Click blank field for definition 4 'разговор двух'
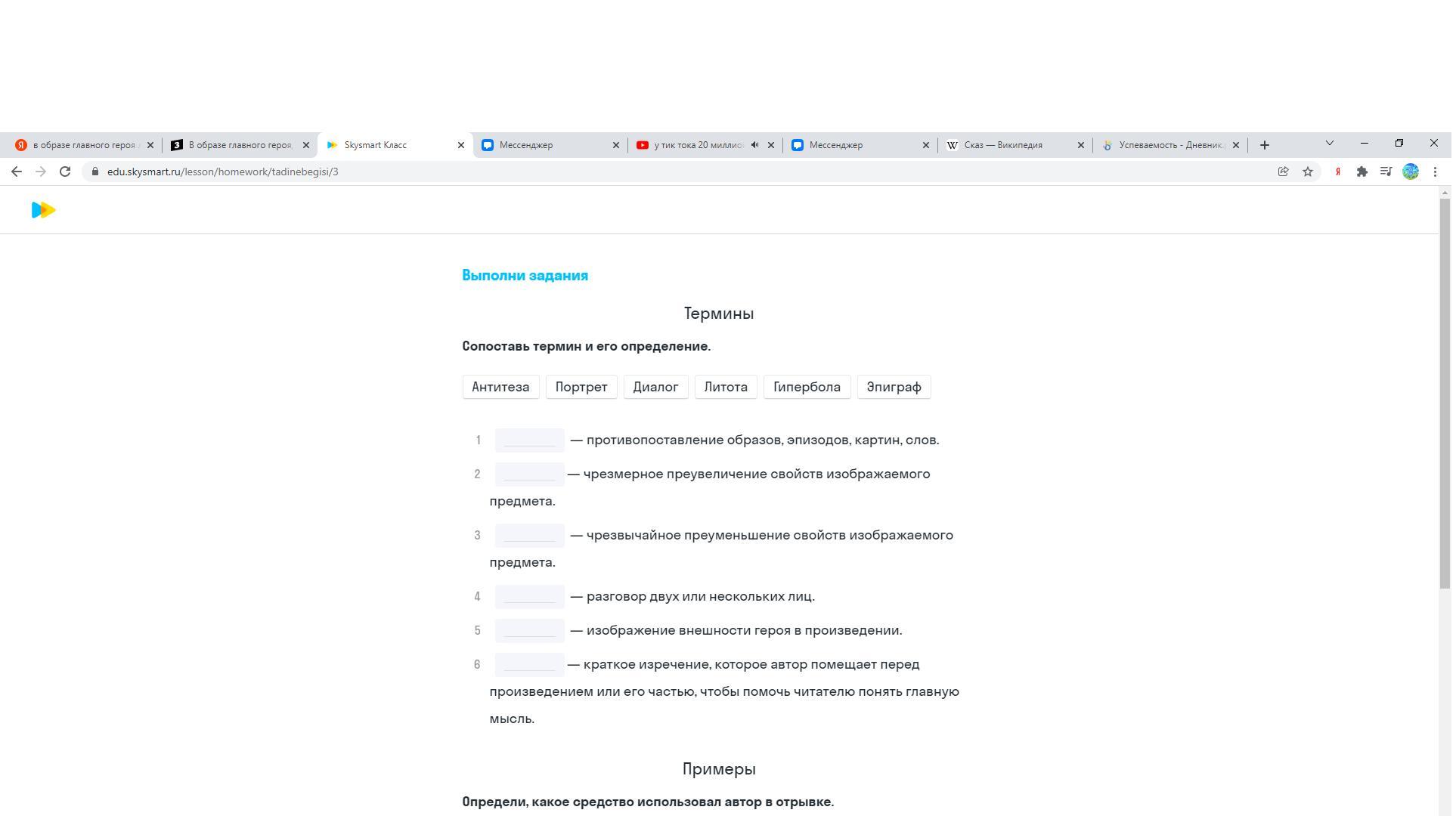Image resolution: width=1456 pixels, height=816 pixels. 529,596
